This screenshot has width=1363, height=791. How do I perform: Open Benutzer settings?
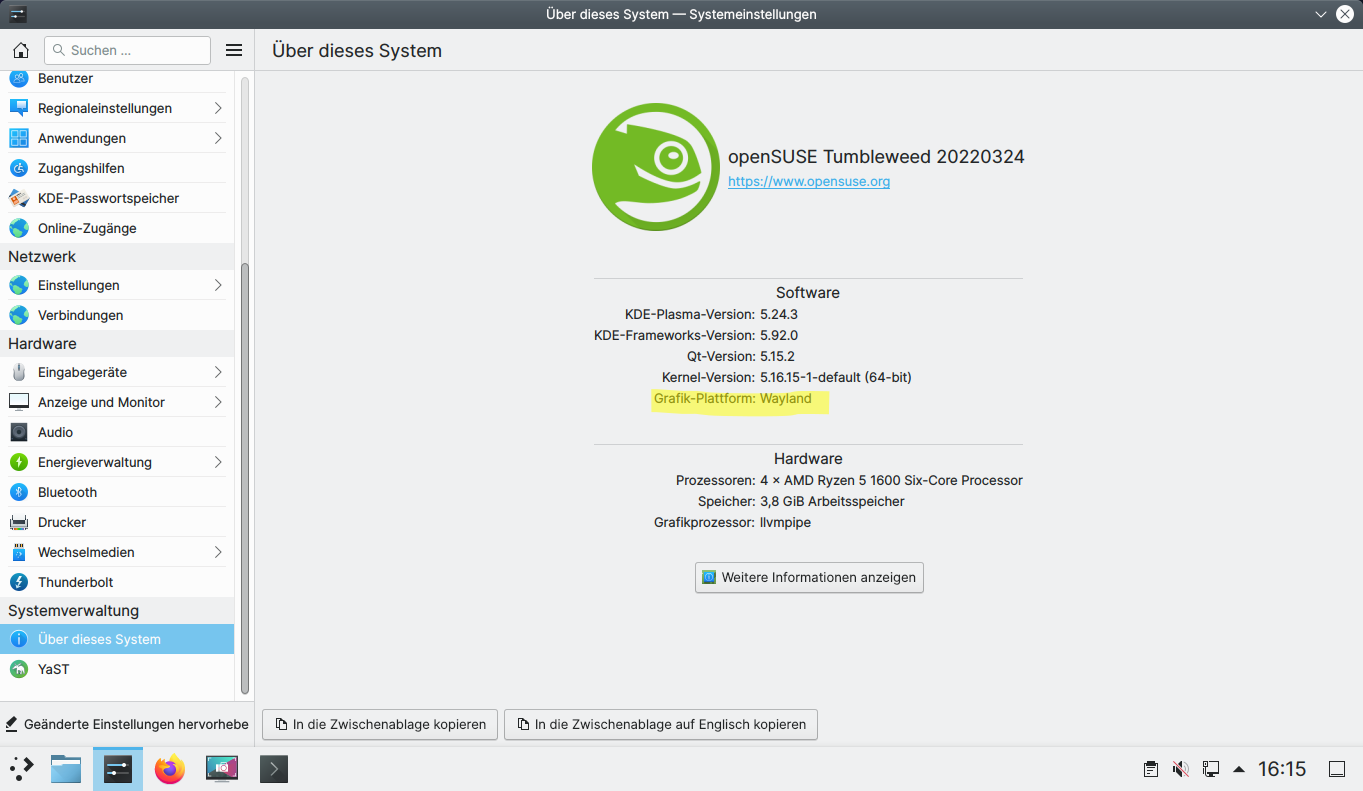[x=117, y=79]
